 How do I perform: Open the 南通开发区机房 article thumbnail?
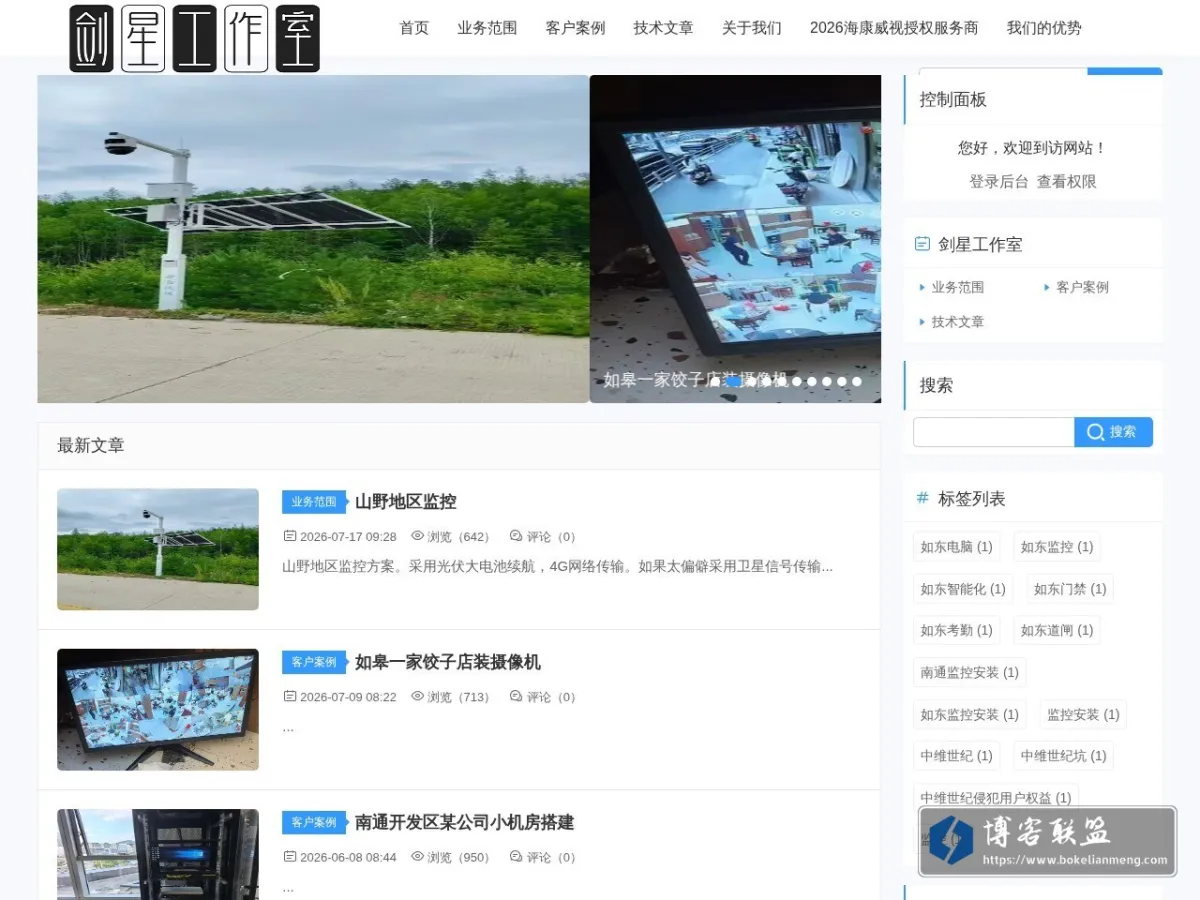click(x=158, y=854)
